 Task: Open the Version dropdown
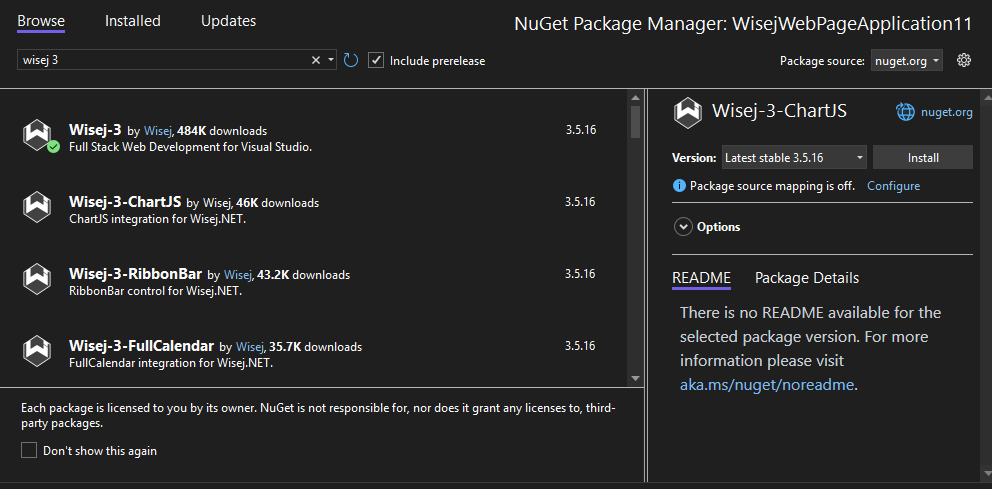pos(794,158)
